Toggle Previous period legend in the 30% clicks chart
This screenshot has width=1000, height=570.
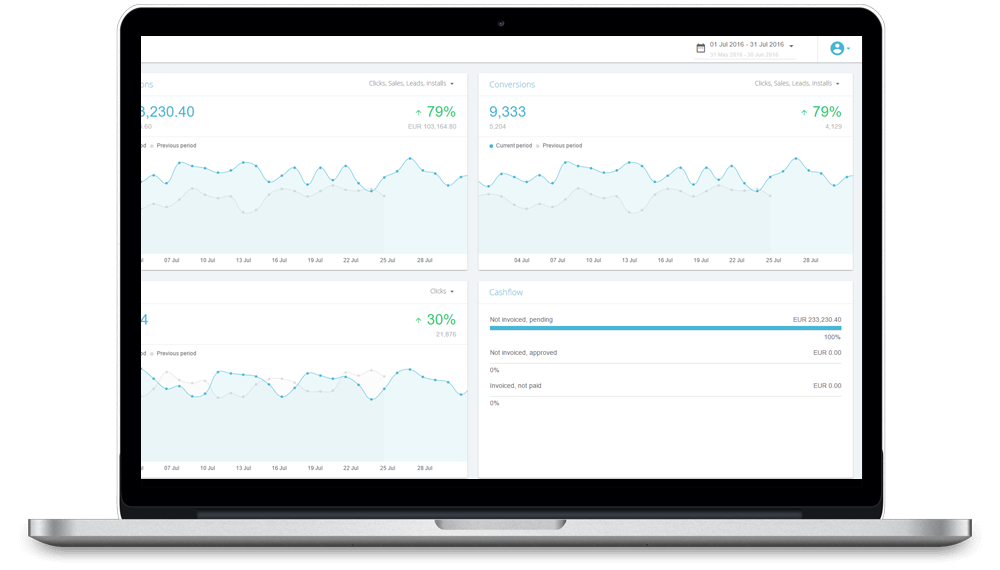pyautogui.click(x=173, y=353)
